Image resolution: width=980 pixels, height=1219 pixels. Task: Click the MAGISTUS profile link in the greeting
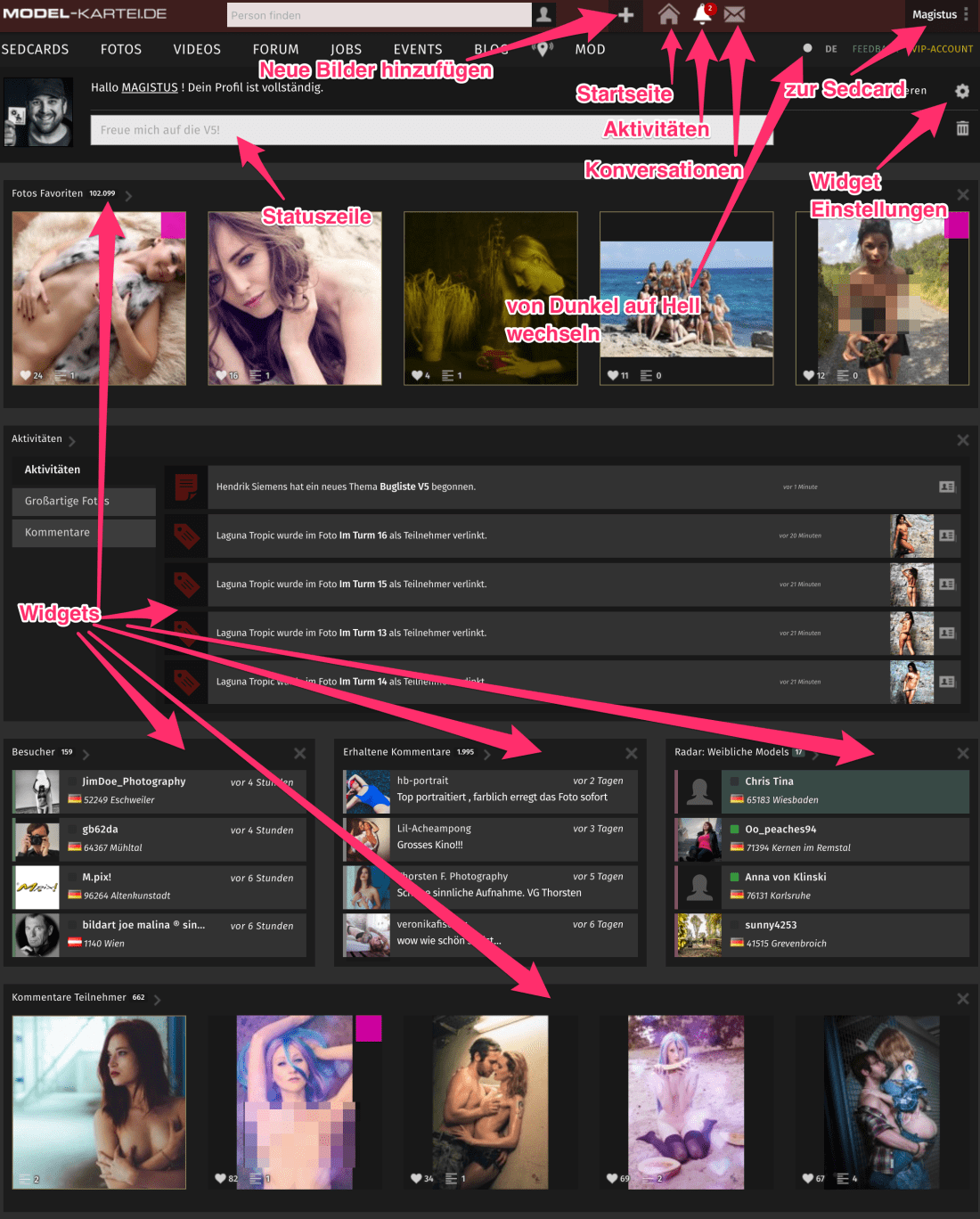pyautogui.click(x=150, y=87)
